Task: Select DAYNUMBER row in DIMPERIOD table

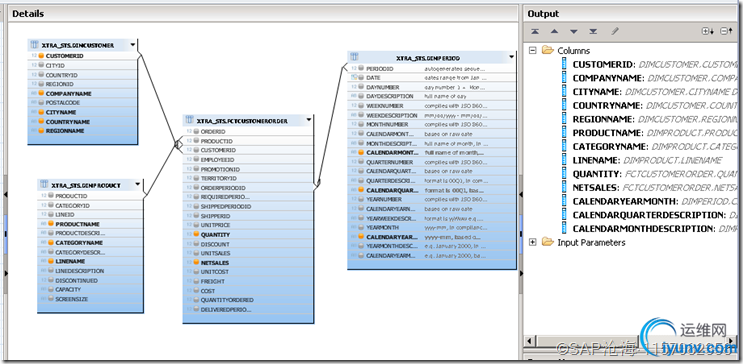Action: pos(432,87)
